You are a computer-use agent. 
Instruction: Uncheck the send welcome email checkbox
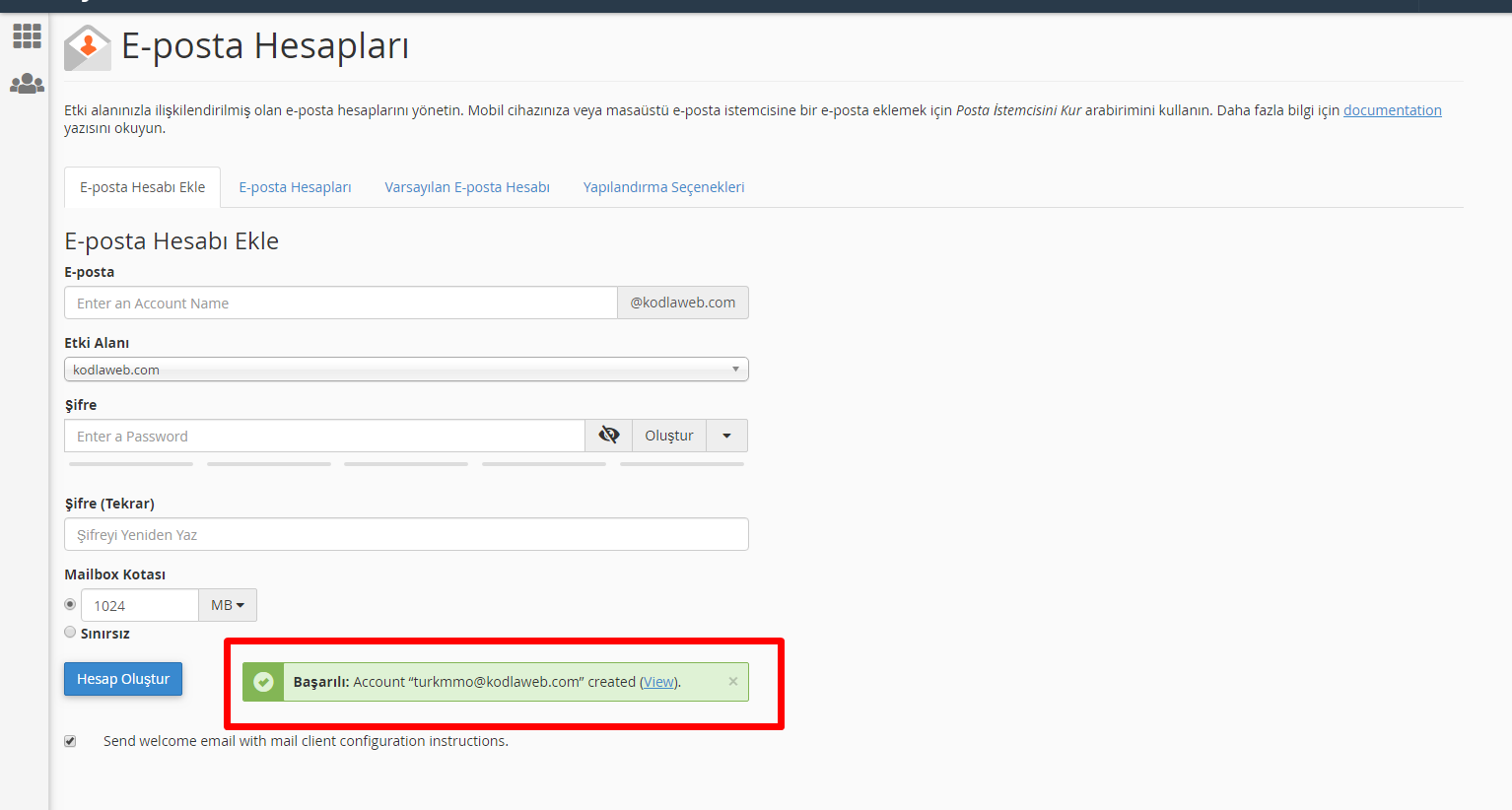pyautogui.click(x=70, y=741)
